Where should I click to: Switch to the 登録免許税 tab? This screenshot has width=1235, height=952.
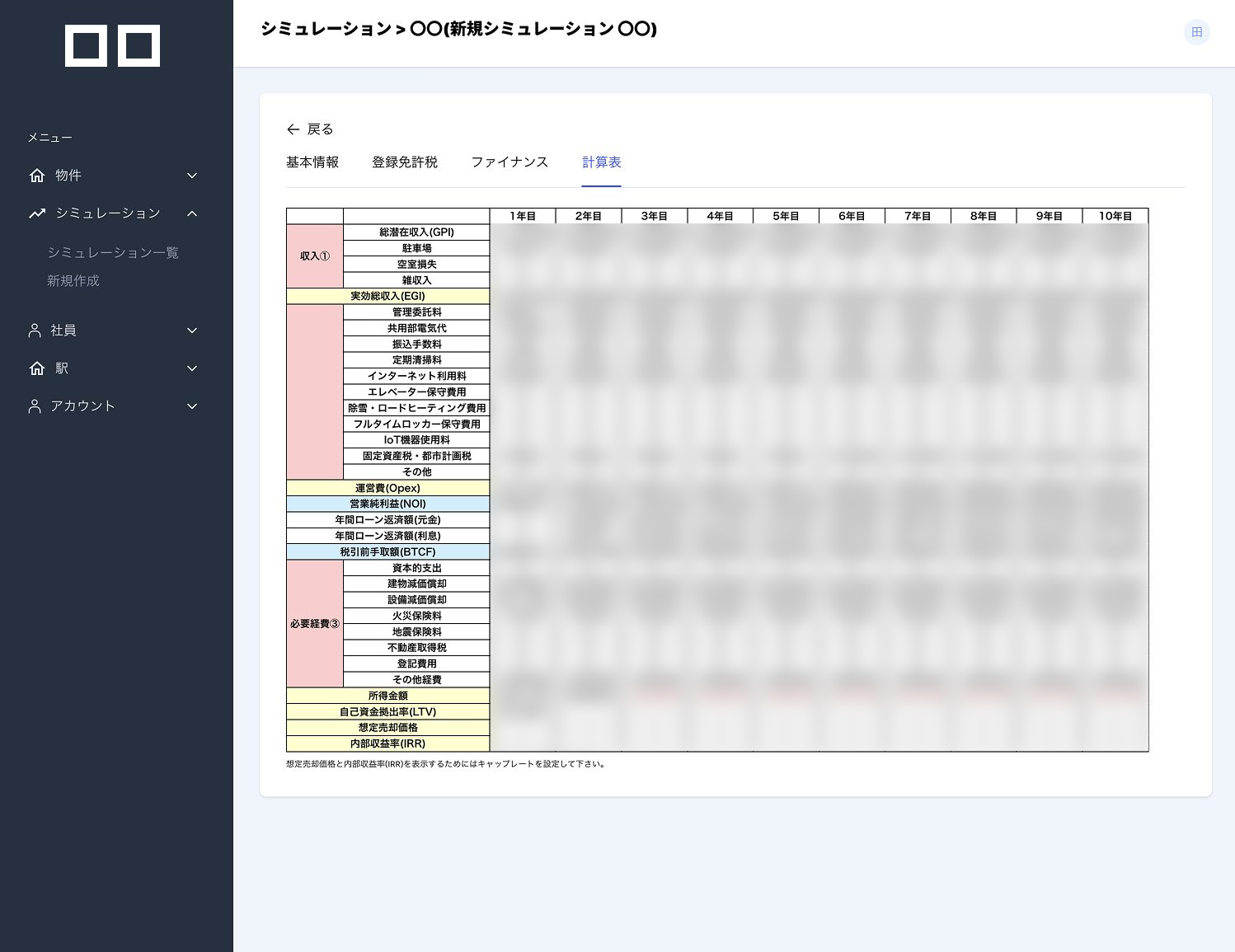click(405, 162)
